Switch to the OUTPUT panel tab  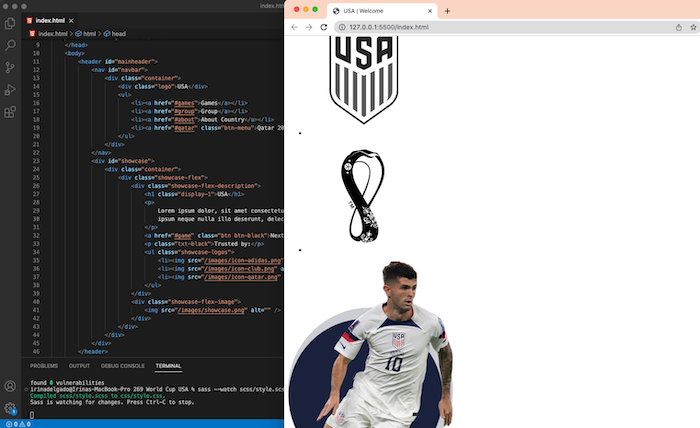[x=79, y=366]
